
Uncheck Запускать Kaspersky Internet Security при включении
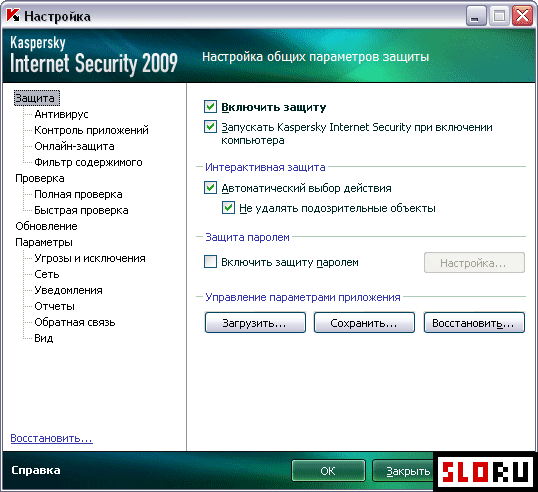(x=210, y=127)
